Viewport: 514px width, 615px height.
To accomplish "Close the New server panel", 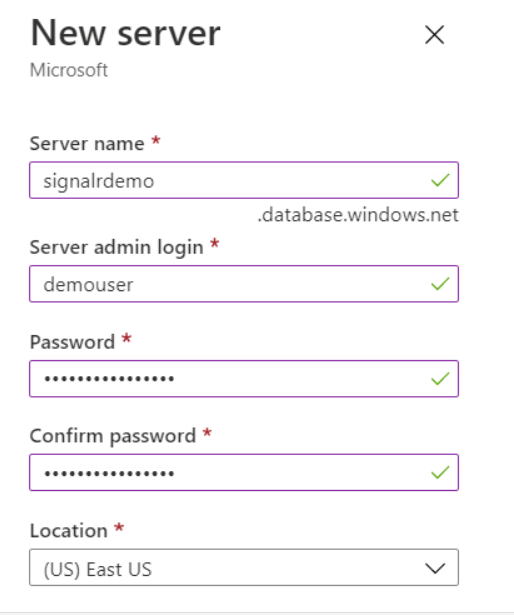I will (434, 35).
